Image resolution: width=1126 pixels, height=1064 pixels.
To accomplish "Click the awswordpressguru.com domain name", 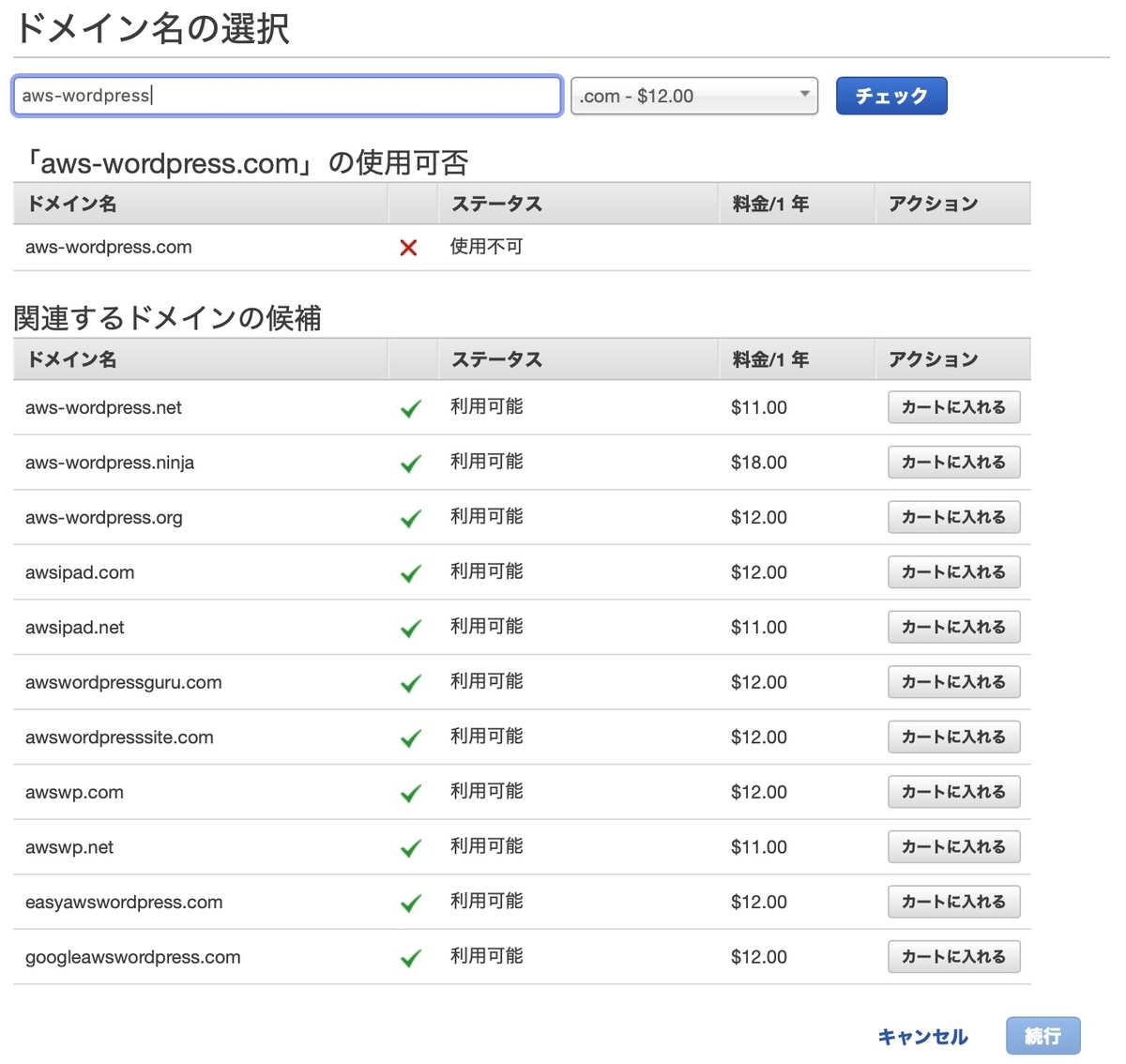I will pyautogui.click(x=124, y=682).
